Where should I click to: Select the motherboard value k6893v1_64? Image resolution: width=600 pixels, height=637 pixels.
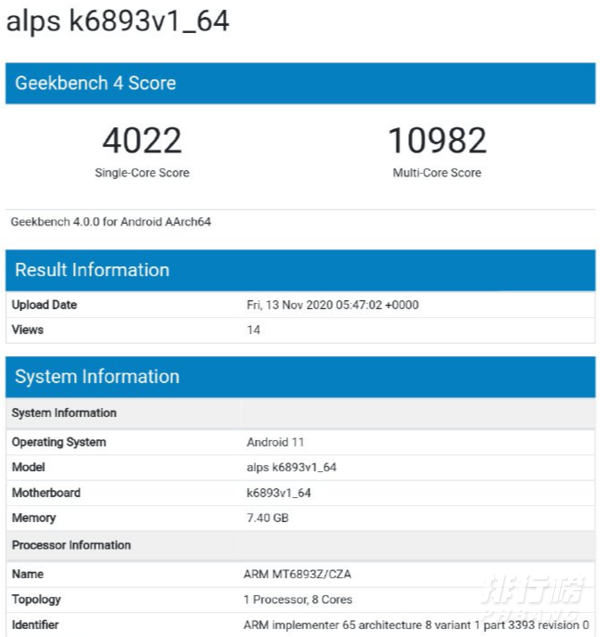click(x=279, y=493)
